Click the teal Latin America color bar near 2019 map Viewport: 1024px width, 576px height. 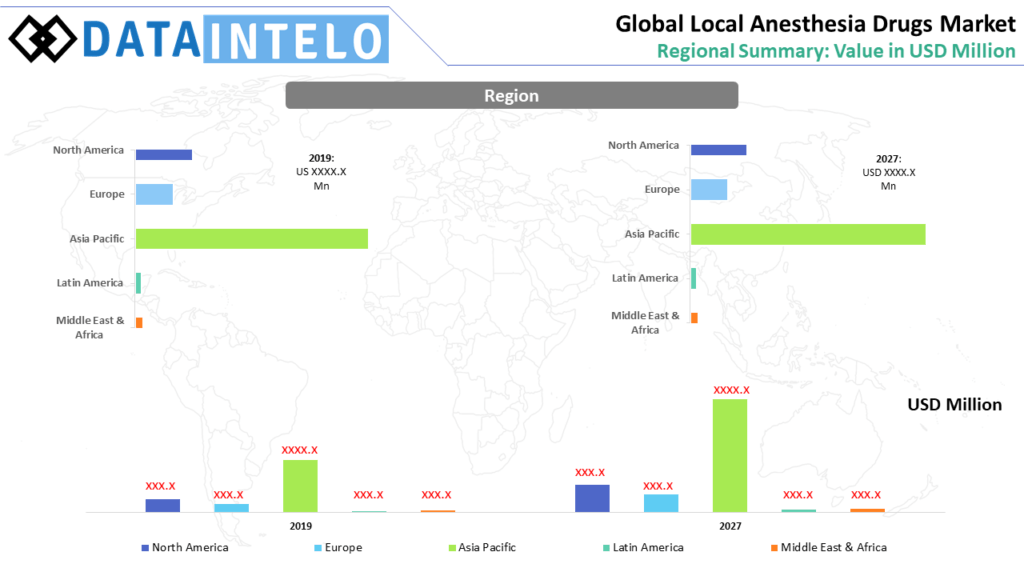pos(137,281)
